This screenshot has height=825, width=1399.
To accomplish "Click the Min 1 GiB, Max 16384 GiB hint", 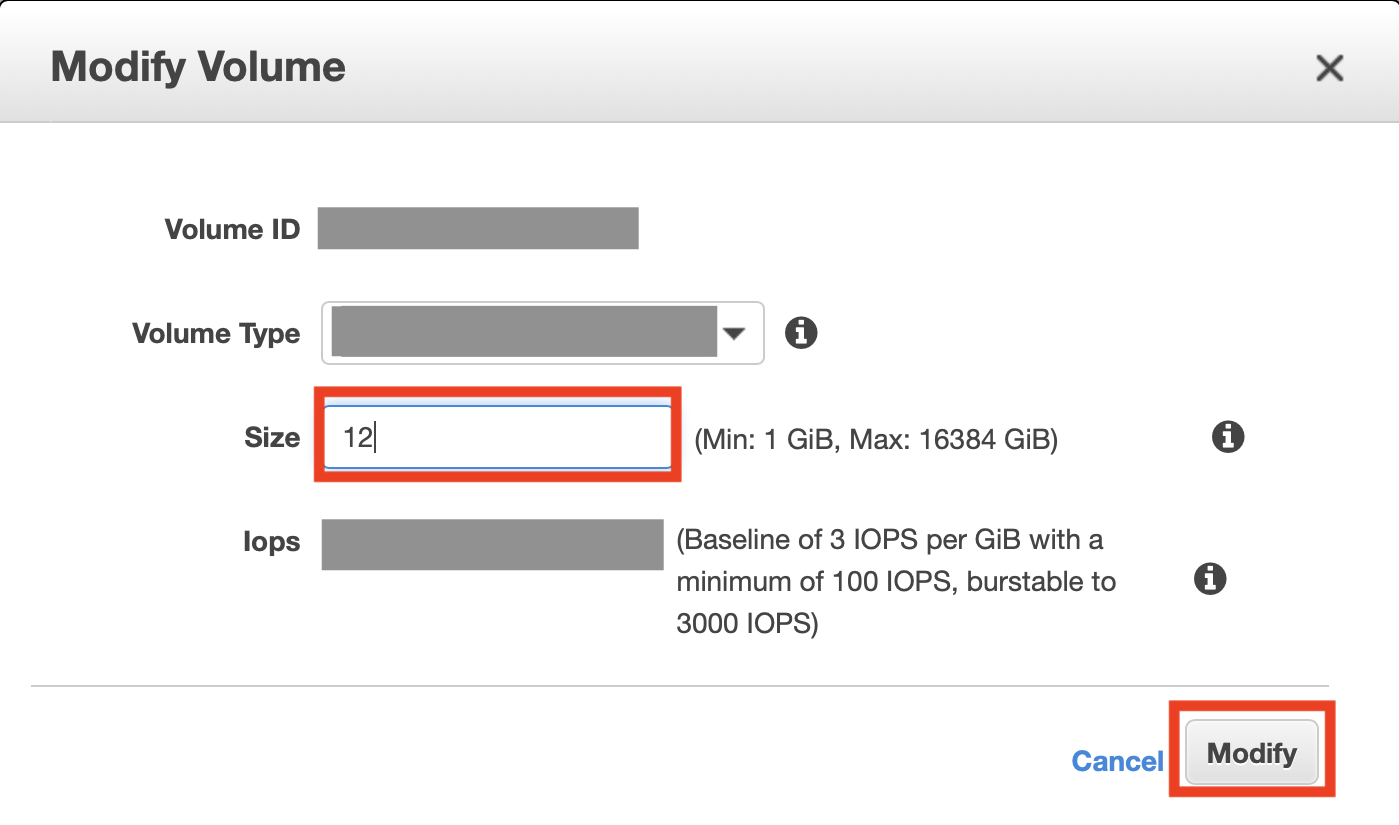I will point(876,438).
